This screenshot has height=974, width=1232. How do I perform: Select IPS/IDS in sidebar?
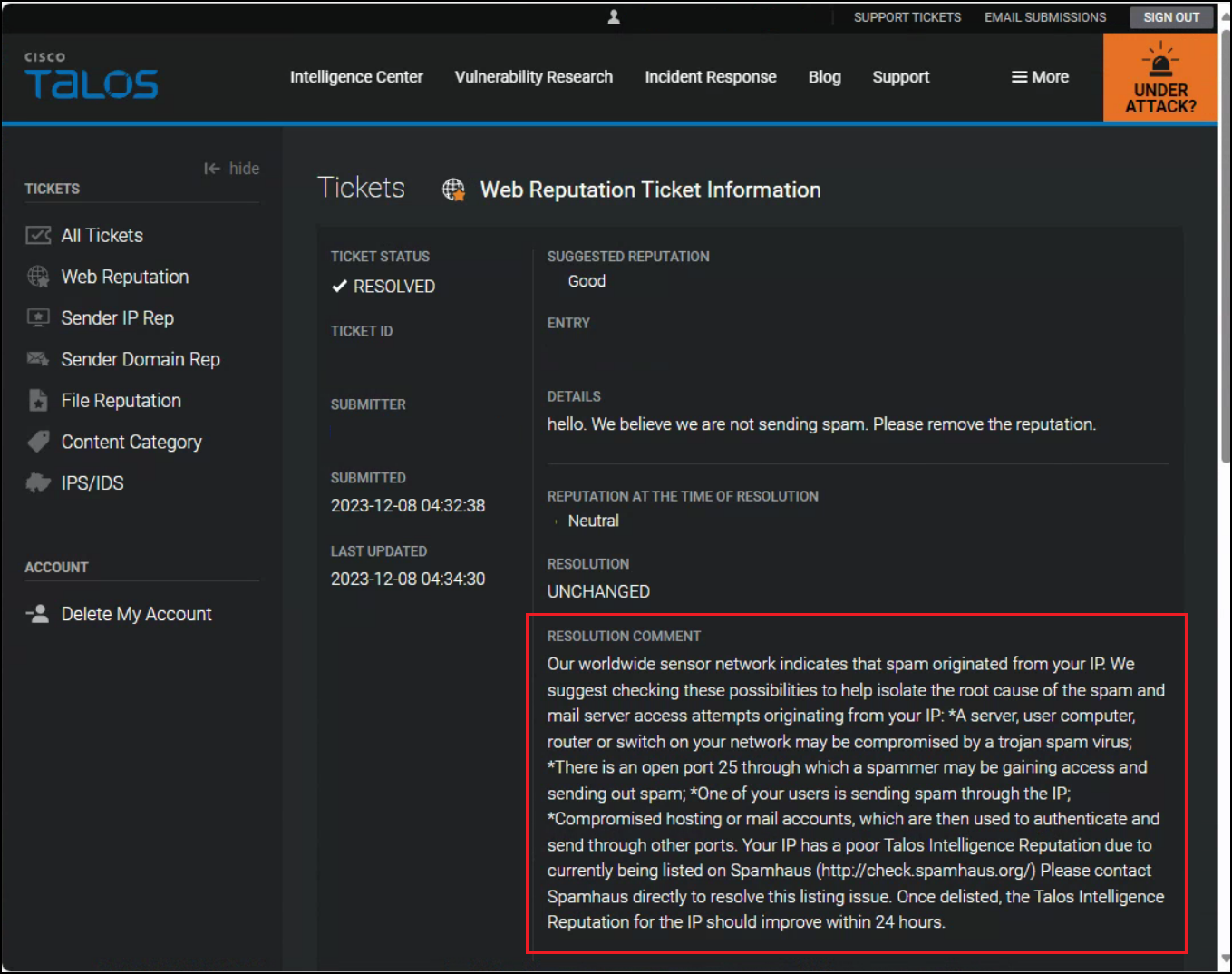[x=92, y=483]
